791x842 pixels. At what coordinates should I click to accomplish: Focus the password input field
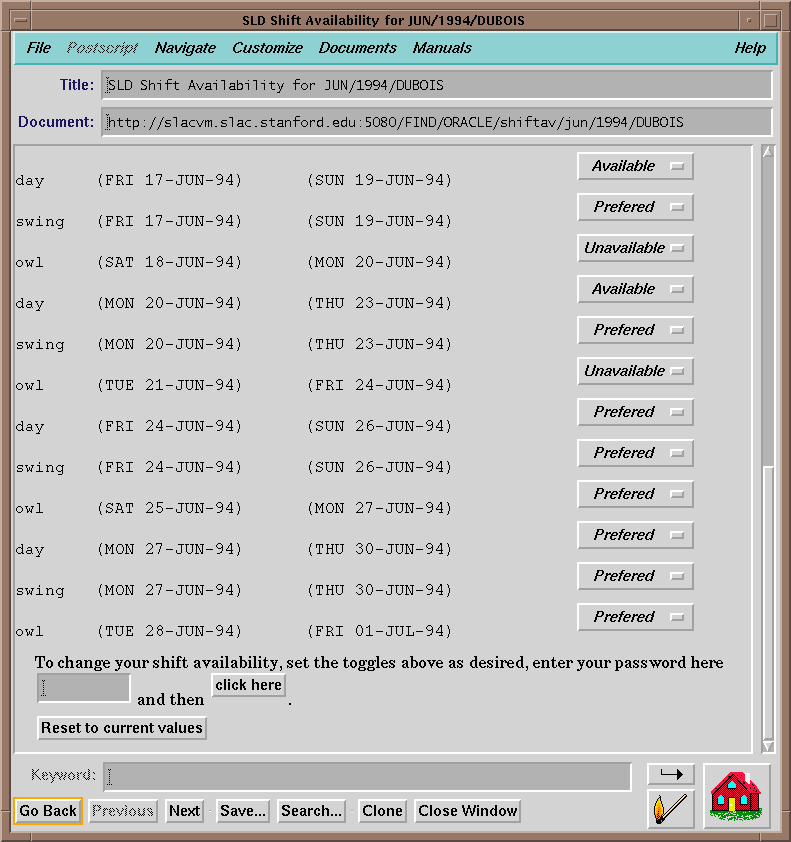pos(84,688)
